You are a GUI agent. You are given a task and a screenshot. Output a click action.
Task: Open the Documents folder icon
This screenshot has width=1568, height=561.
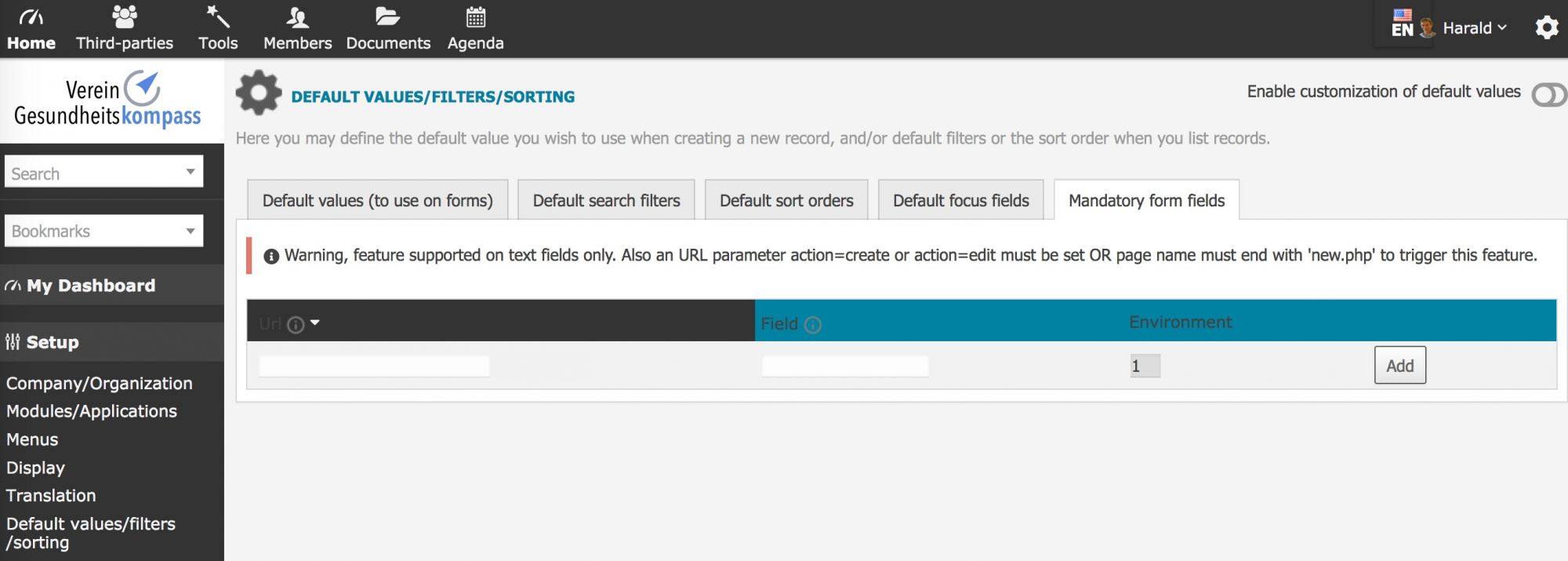[x=387, y=17]
